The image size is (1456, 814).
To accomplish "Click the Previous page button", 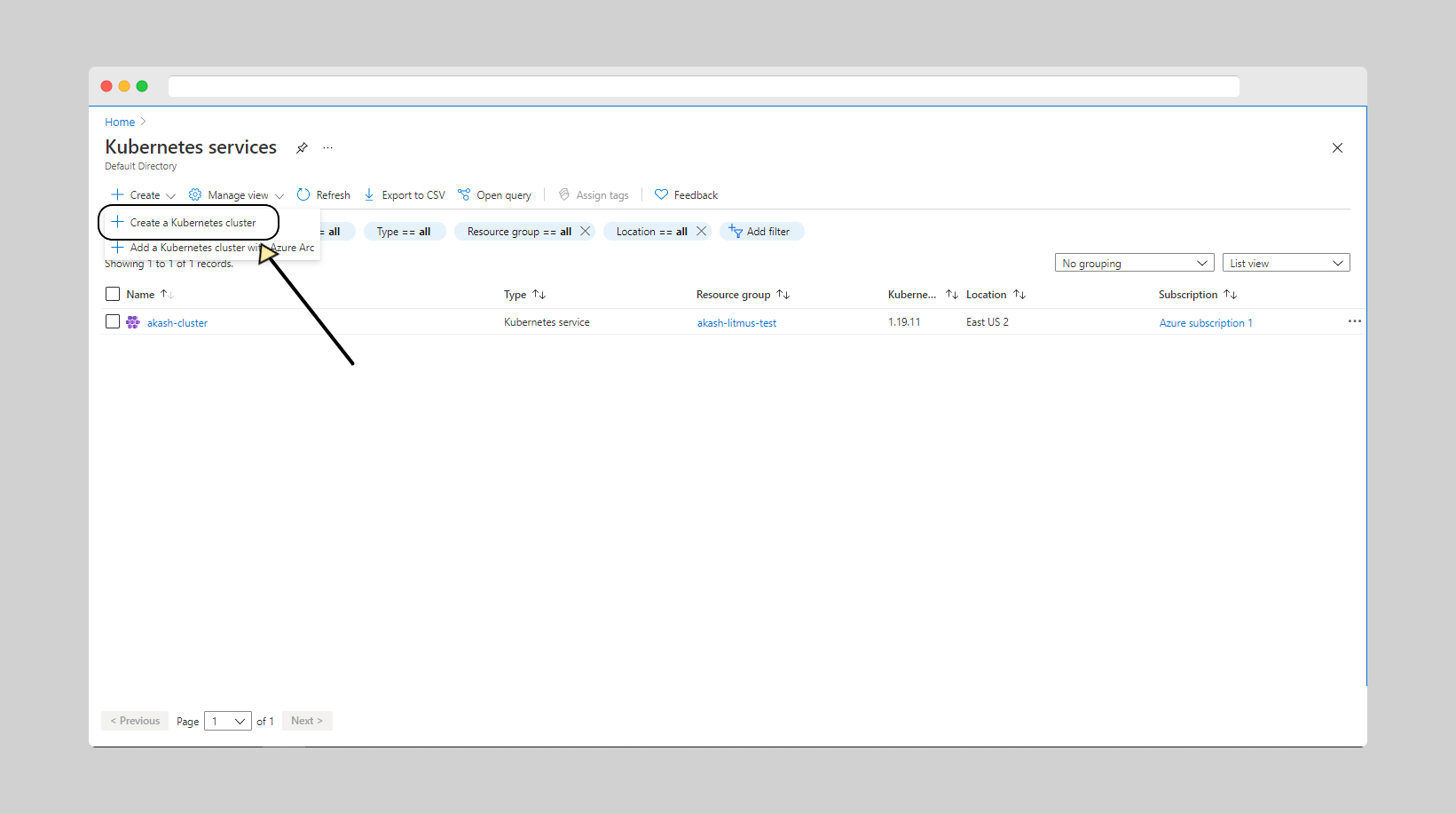I will [135, 721].
